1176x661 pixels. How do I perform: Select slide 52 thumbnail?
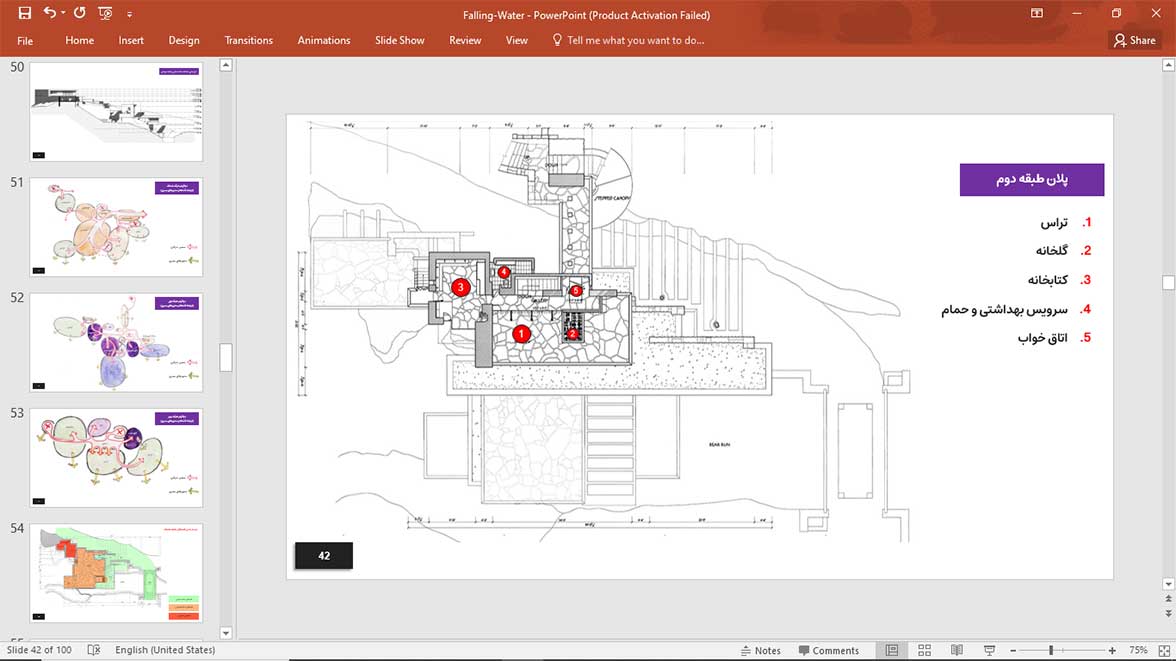(116, 342)
